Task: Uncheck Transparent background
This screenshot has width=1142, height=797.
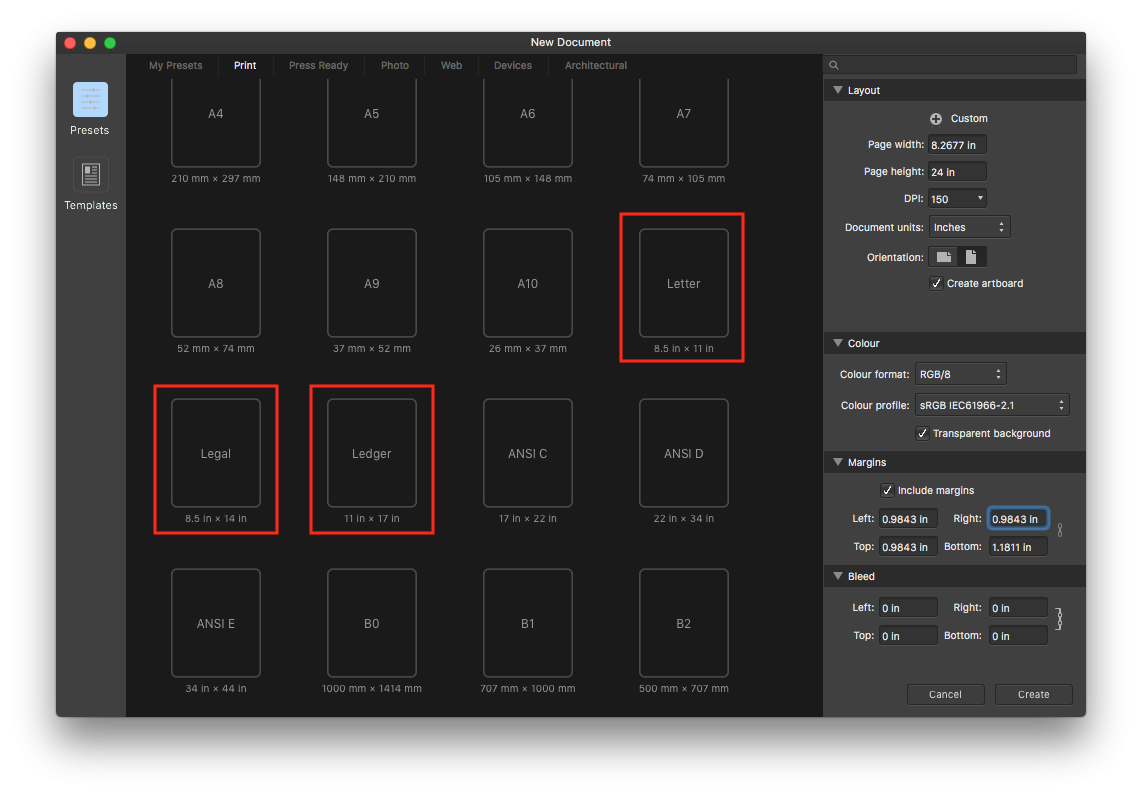Action: pyautogui.click(x=922, y=433)
